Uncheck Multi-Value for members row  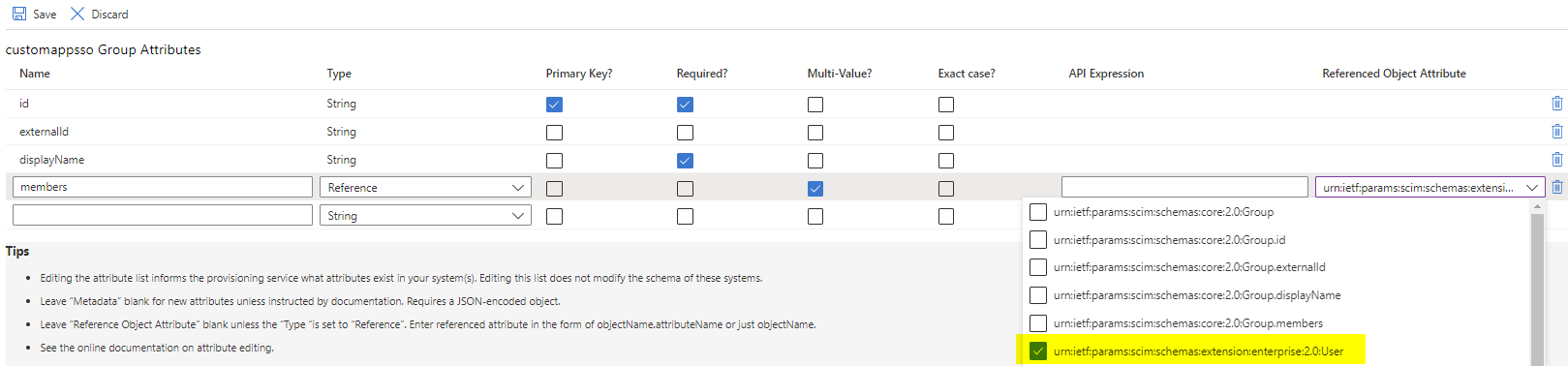[815, 188]
